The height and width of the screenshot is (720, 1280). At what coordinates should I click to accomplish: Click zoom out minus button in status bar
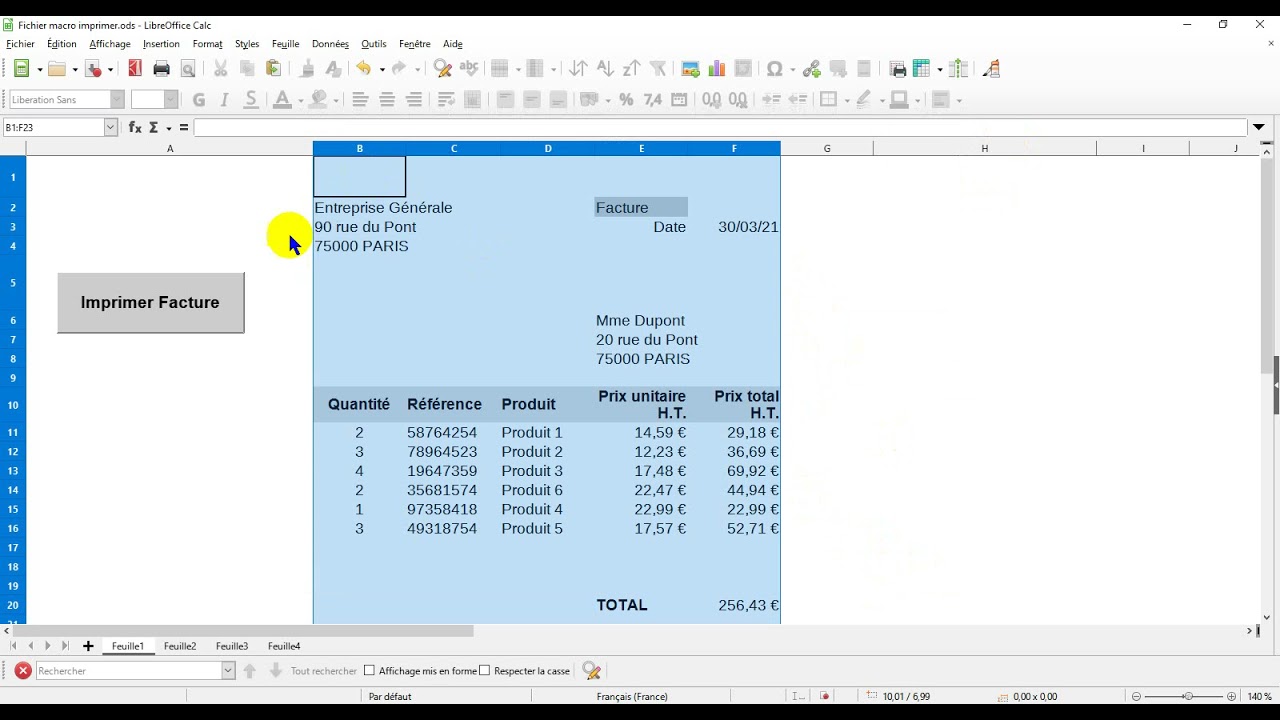(x=1136, y=696)
